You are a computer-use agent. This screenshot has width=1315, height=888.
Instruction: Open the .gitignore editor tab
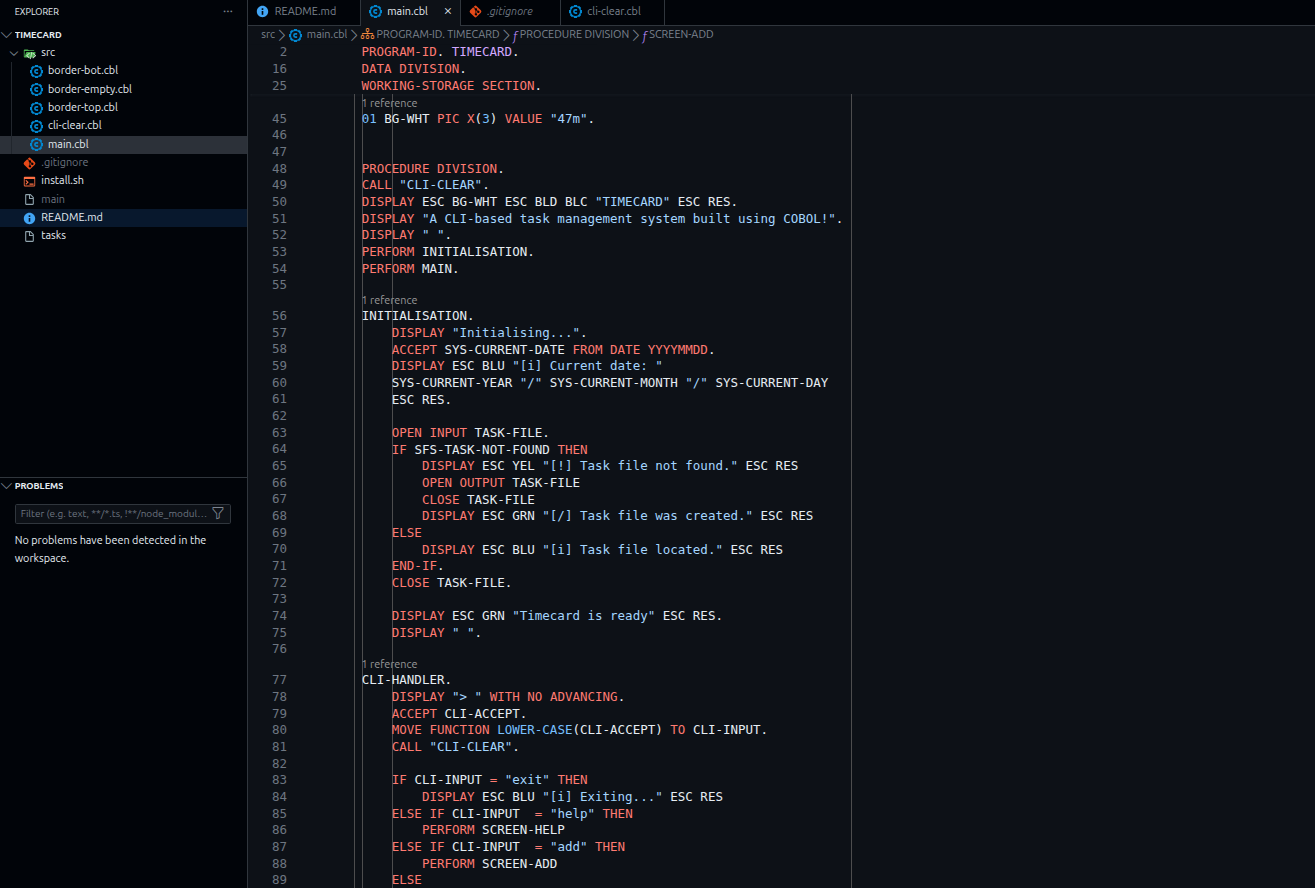tap(508, 12)
